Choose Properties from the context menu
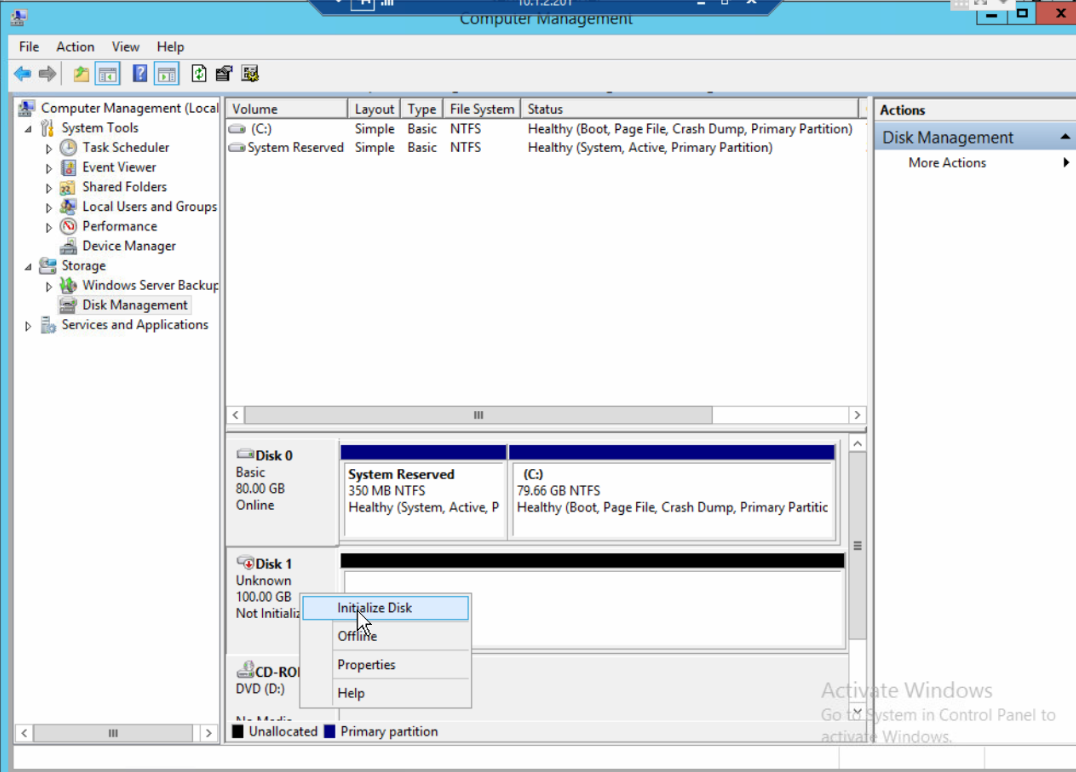The height and width of the screenshot is (772, 1076). 386,665
